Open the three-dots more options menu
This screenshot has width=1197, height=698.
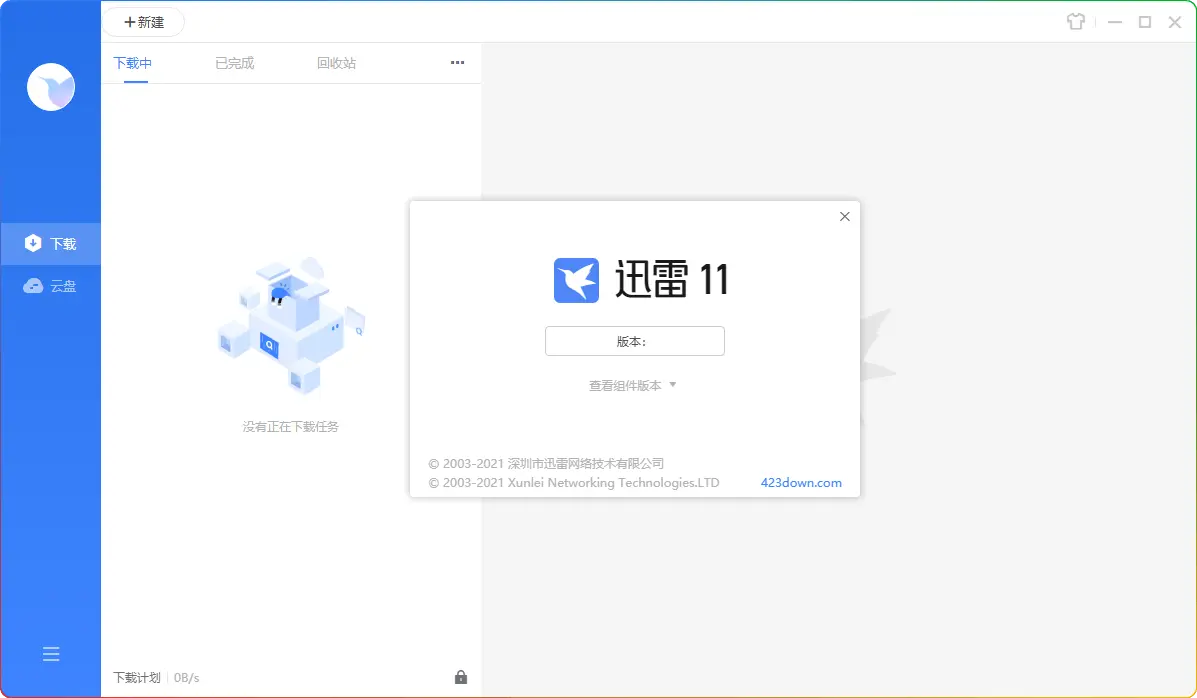point(457,63)
